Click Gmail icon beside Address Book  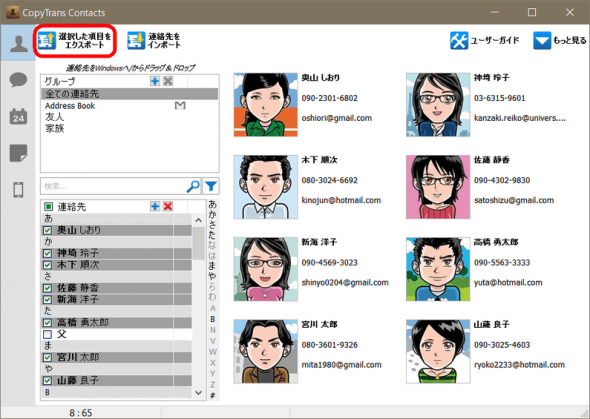coord(180,106)
